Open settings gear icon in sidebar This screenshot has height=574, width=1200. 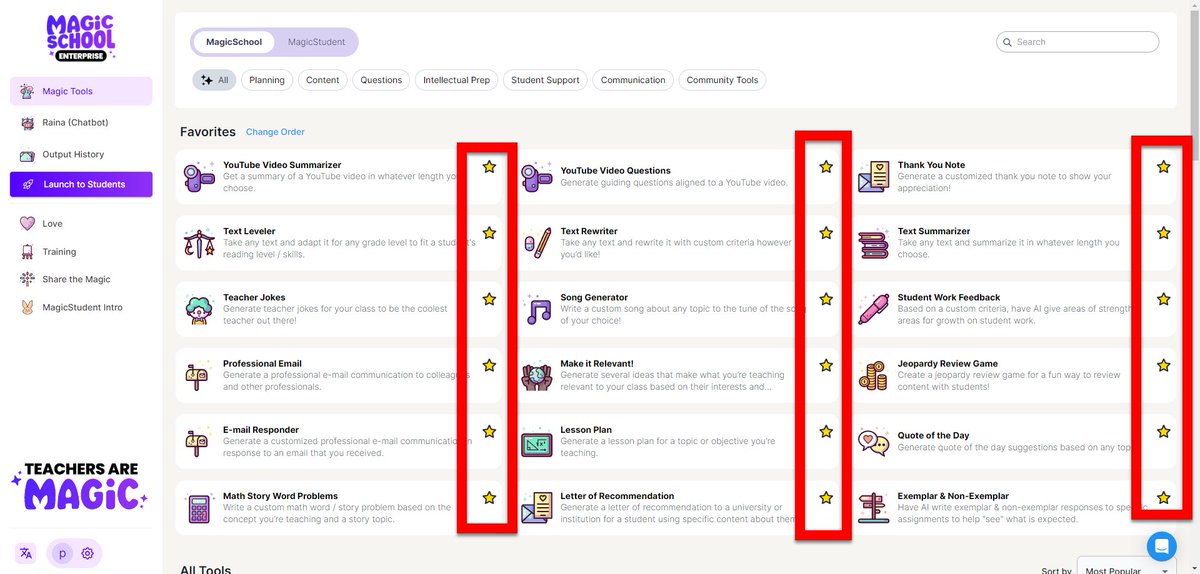[87, 553]
